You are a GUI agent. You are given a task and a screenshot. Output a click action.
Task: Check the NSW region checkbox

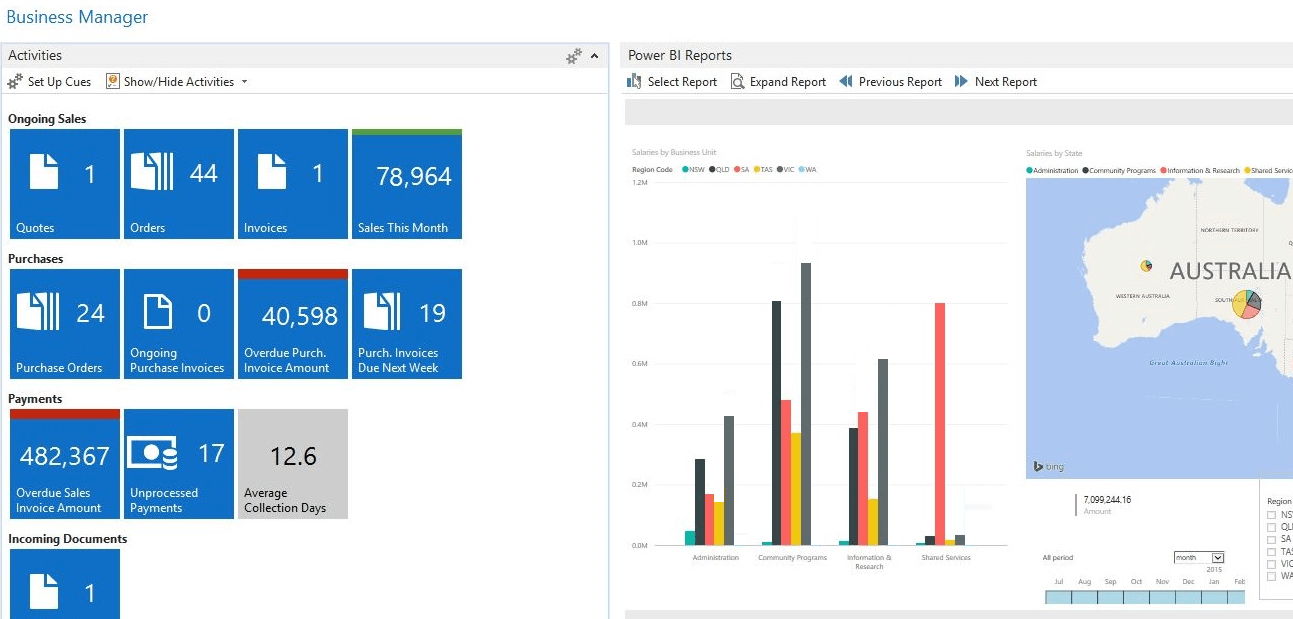(x=1271, y=516)
